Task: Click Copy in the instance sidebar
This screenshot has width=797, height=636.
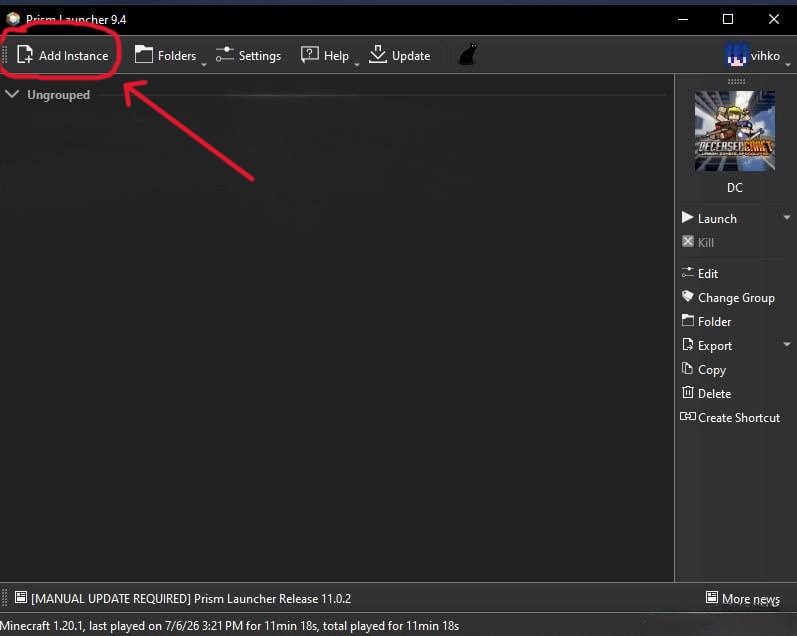Action: pos(704,370)
